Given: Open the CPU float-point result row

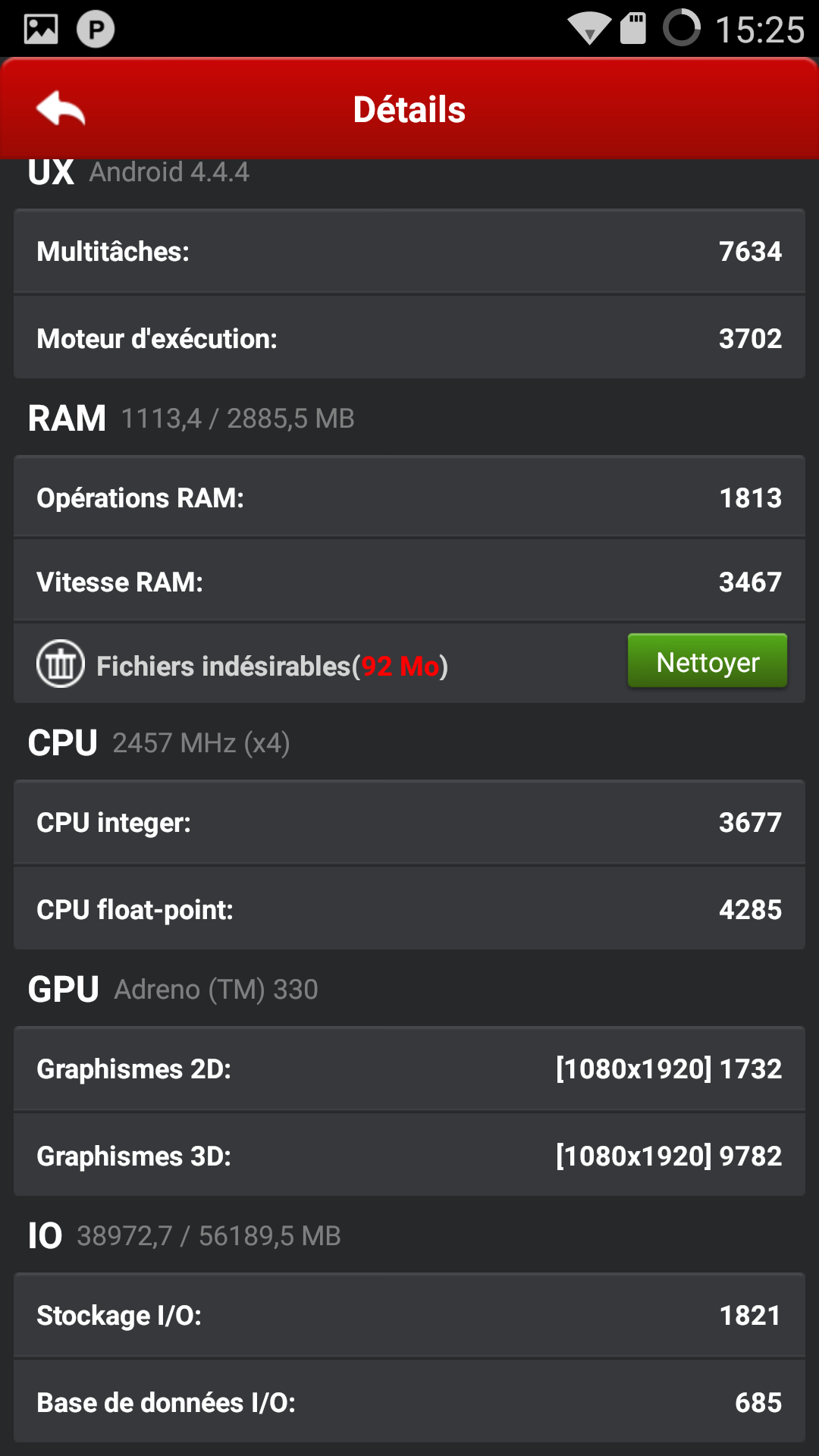Looking at the screenshot, I should point(409,909).
